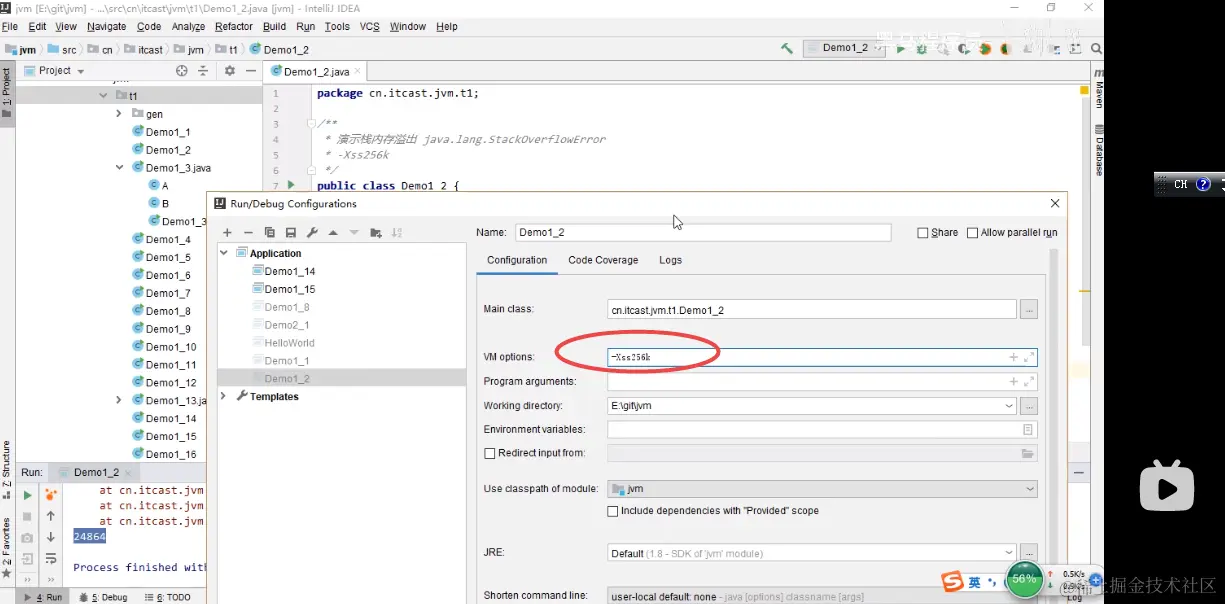Dump threads camera icon in Run panel

[x=27, y=538]
